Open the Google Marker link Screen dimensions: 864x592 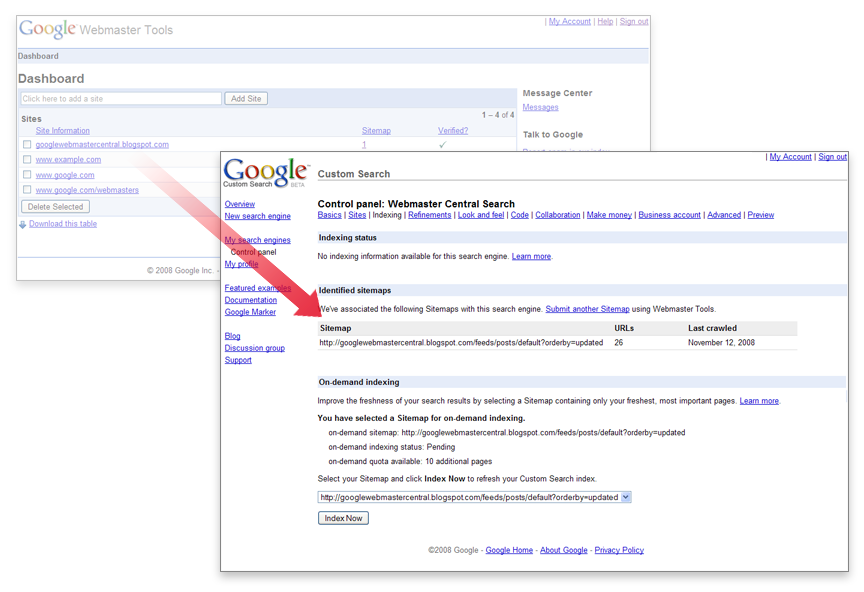pos(250,312)
